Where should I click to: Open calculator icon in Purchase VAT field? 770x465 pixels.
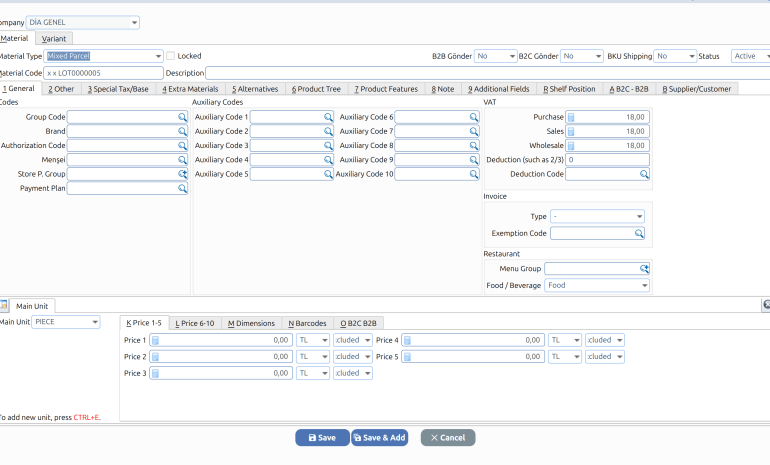(571, 117)
